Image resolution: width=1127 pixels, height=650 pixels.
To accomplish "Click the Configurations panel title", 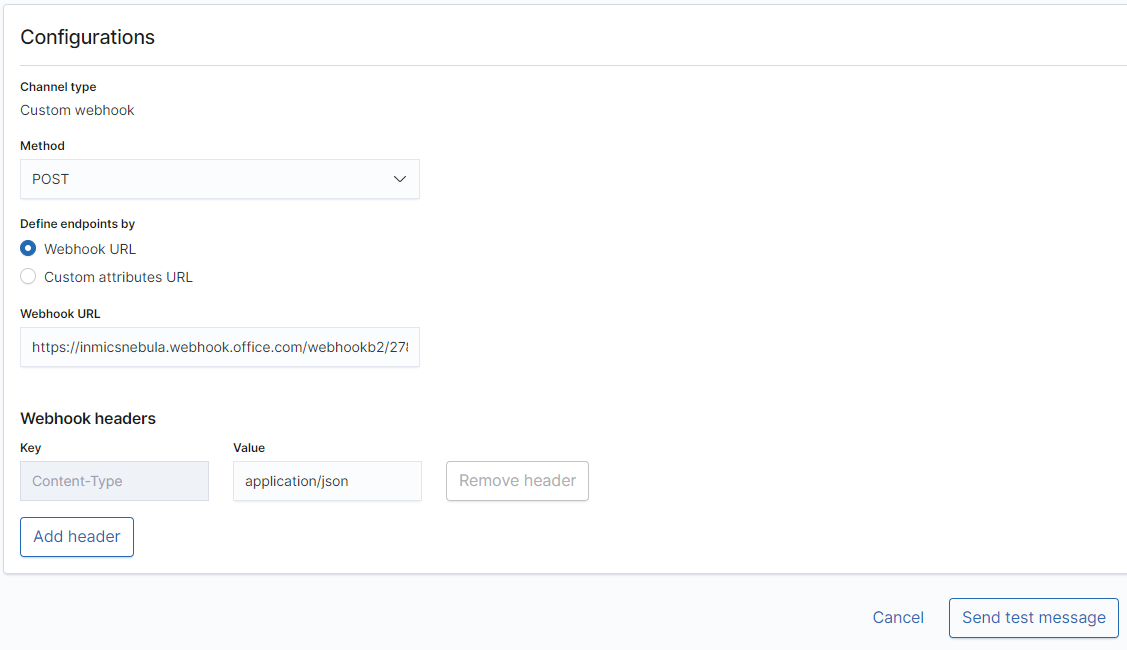I will (x=87, y=37).
